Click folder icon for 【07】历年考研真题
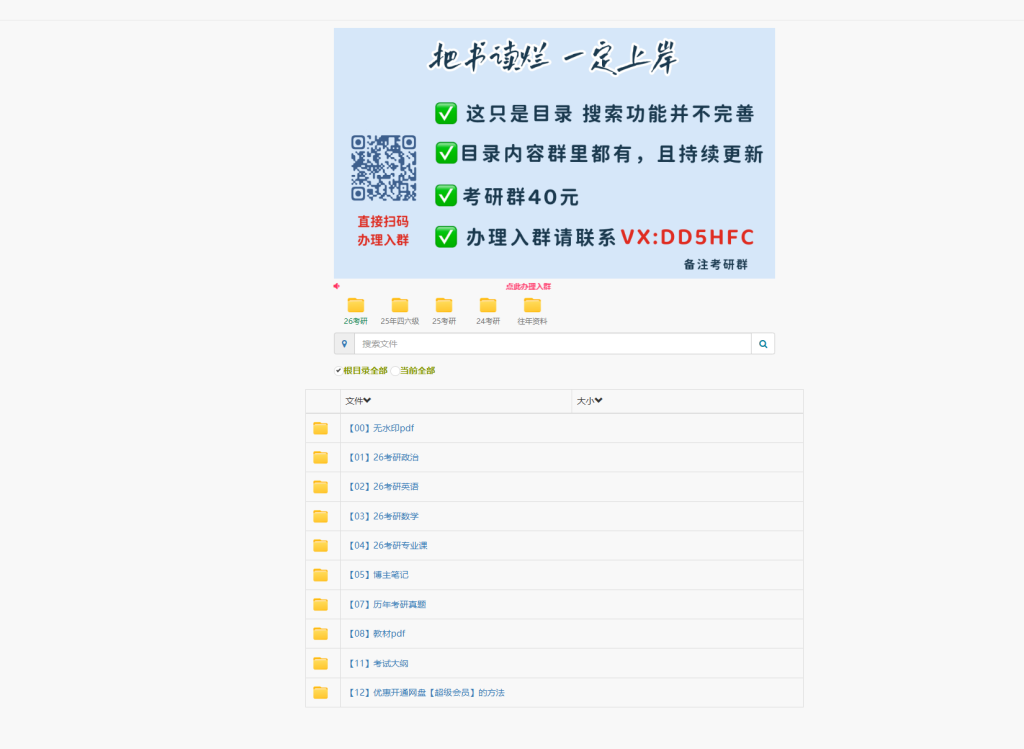 pyautogui.click(x=321, y=605)
